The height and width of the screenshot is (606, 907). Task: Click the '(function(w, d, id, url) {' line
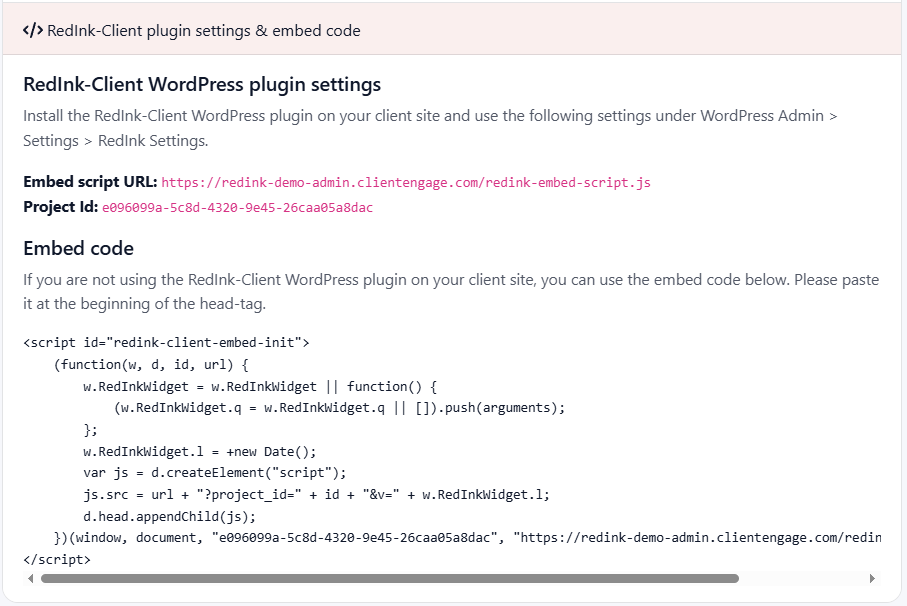click(x=151, y=365)
